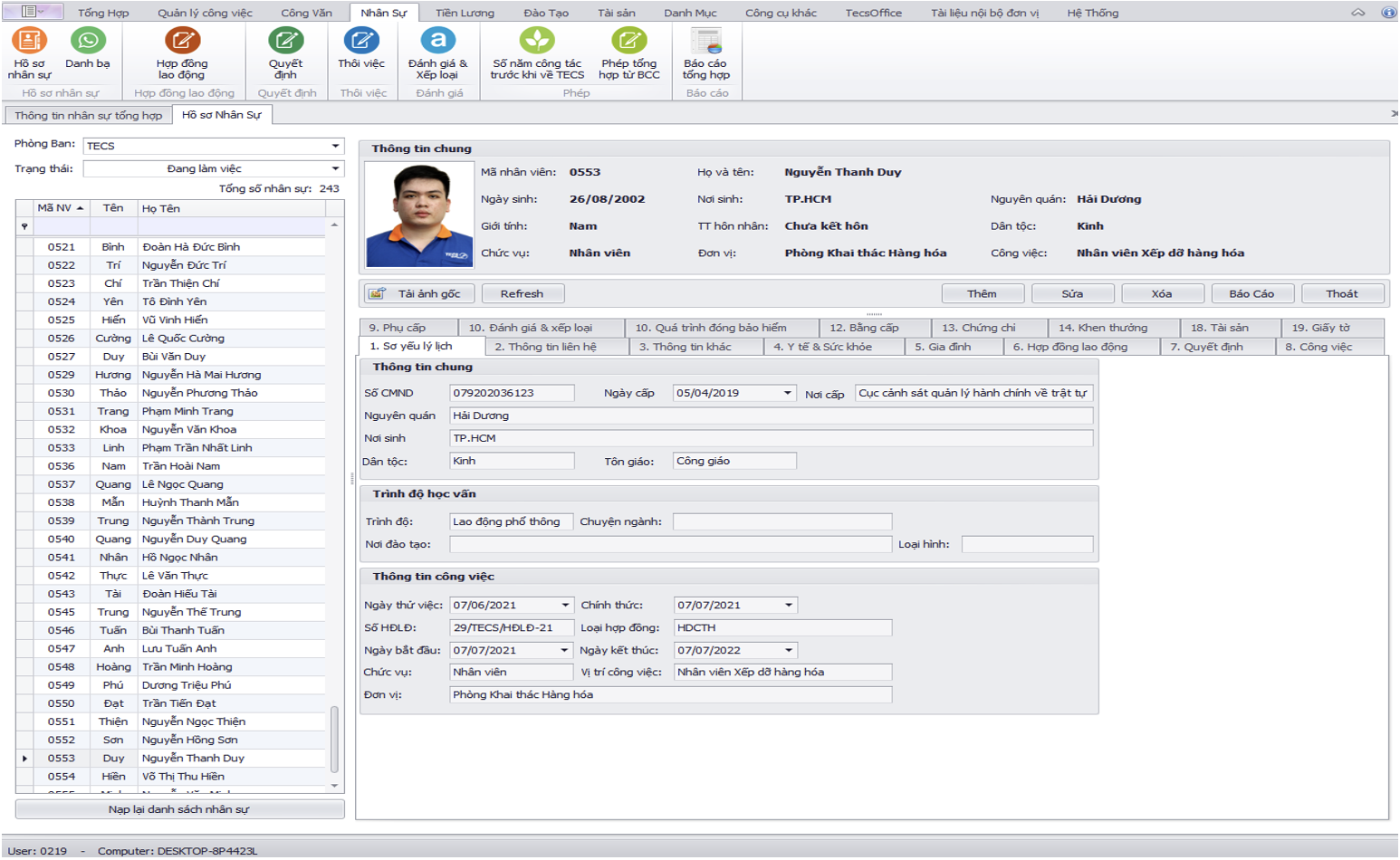Image resolution: width=1400 pixels, height=860 pixels.
Task: Sort by the Mã NV column header
Action: click(x=62, y=208)
